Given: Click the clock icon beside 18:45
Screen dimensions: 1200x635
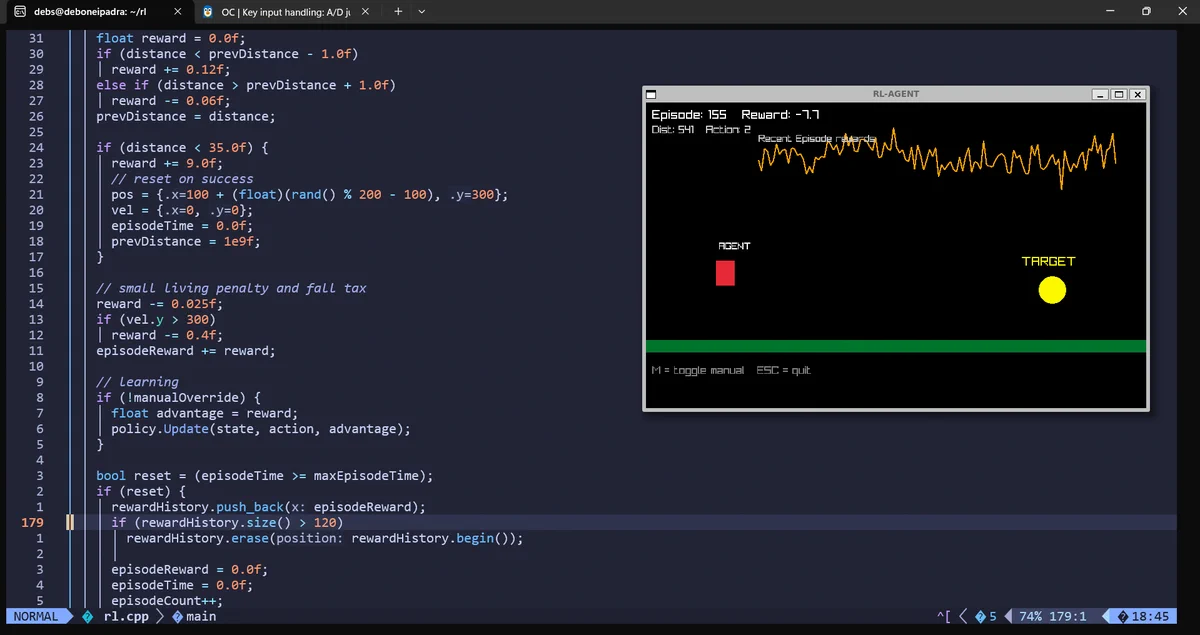Looking at the screenshot, I should pyautogui.click(x=1123, y=616).
